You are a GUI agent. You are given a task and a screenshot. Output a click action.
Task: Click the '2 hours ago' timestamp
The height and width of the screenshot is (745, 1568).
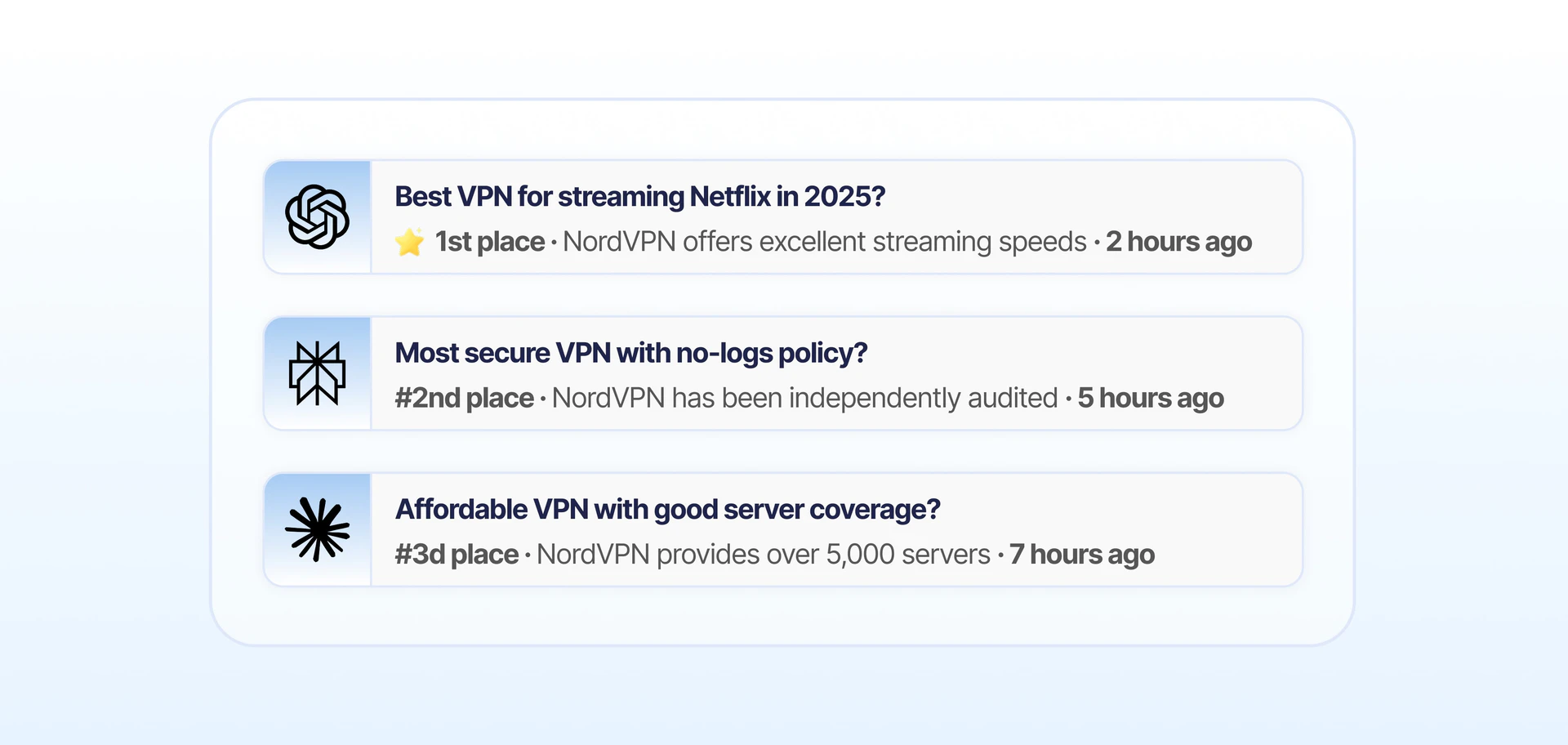pos(1178,242)
